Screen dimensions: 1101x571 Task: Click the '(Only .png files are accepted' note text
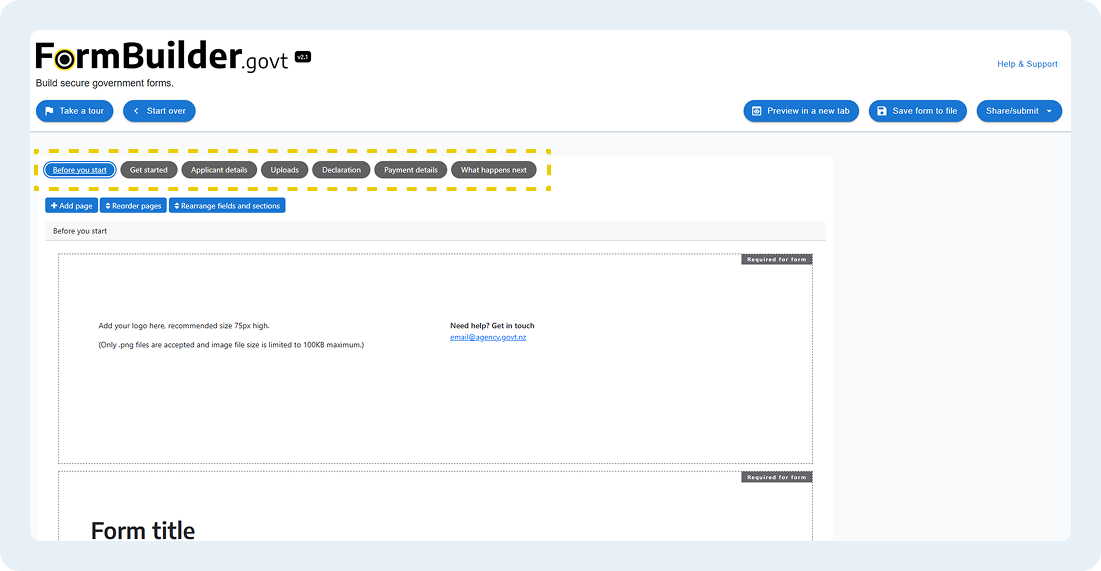231,345
